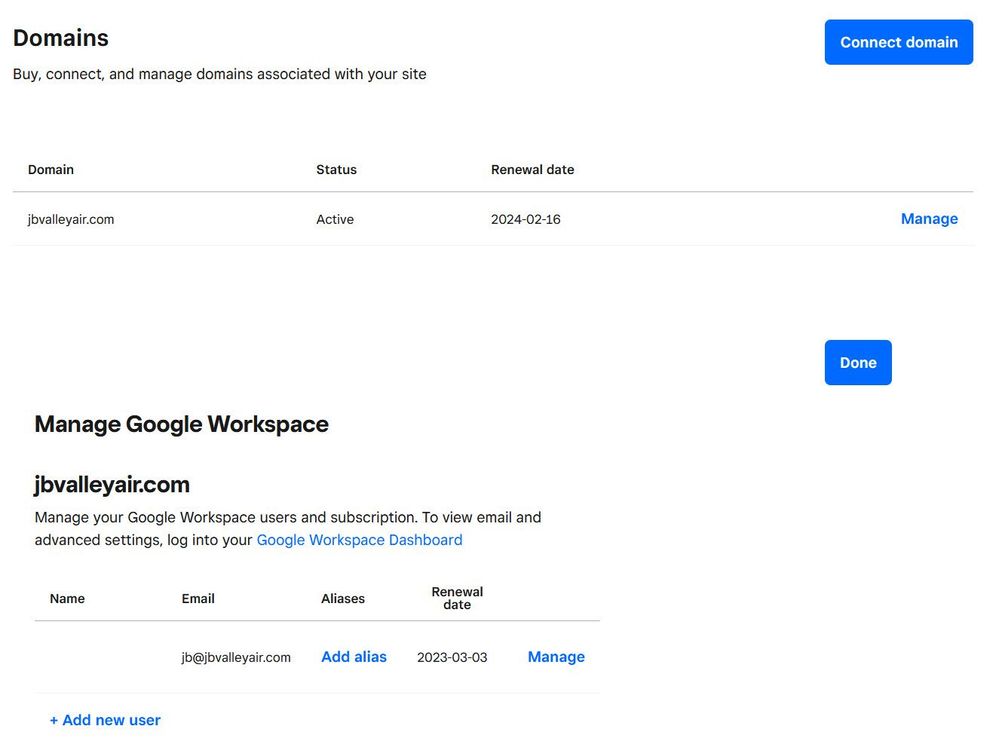Click the Manage Google Workspace heading
999x741 pixels.
click(x=181, y=424)
